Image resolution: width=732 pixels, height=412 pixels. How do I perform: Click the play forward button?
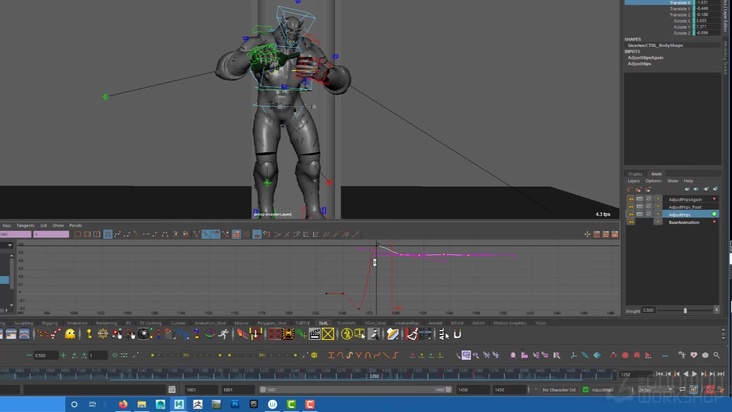pyautogui.click(x=695, y=374)
